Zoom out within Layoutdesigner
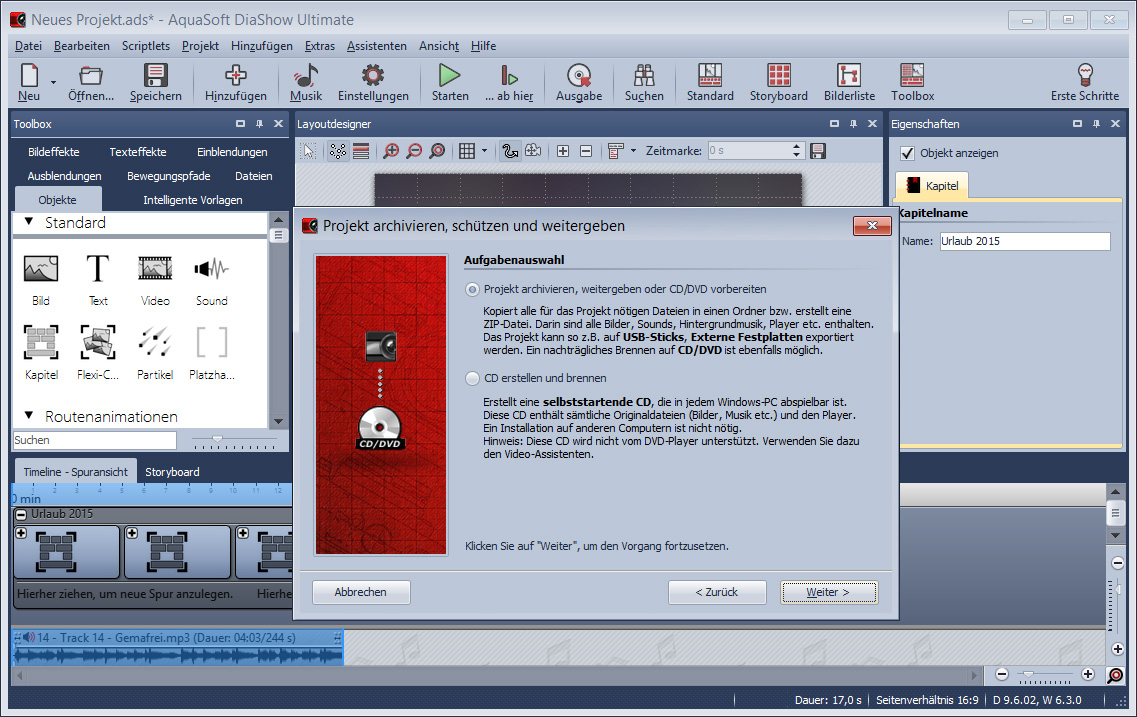 point(414,151)
